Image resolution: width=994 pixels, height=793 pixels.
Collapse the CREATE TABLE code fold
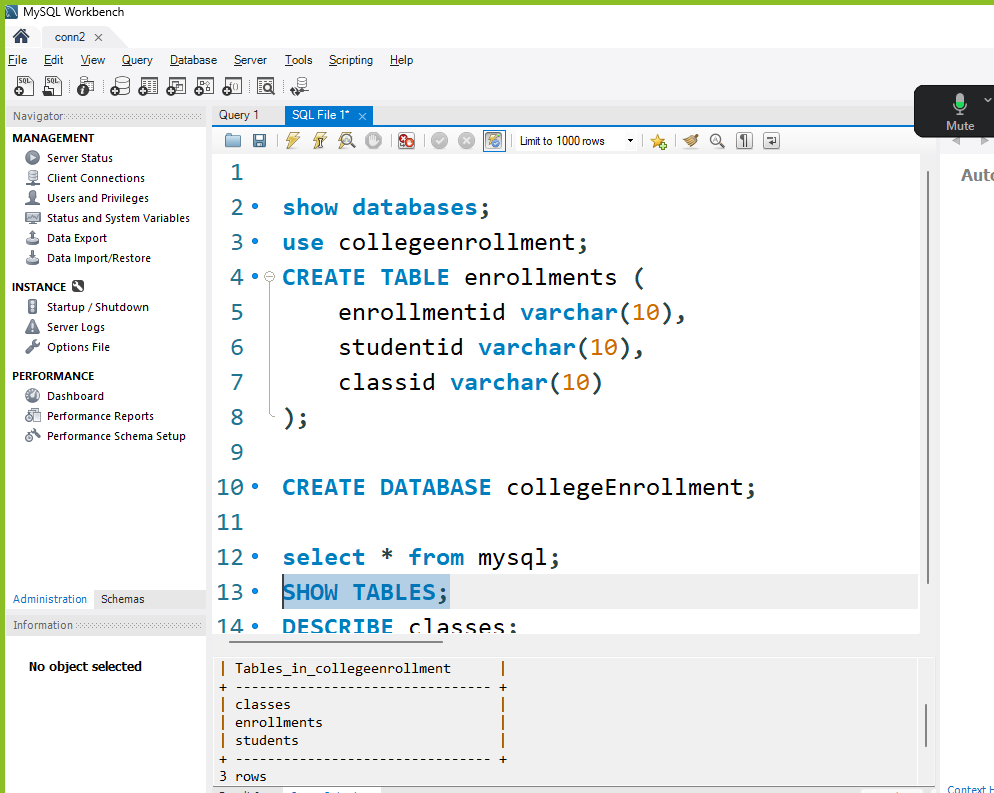point(269,277)
